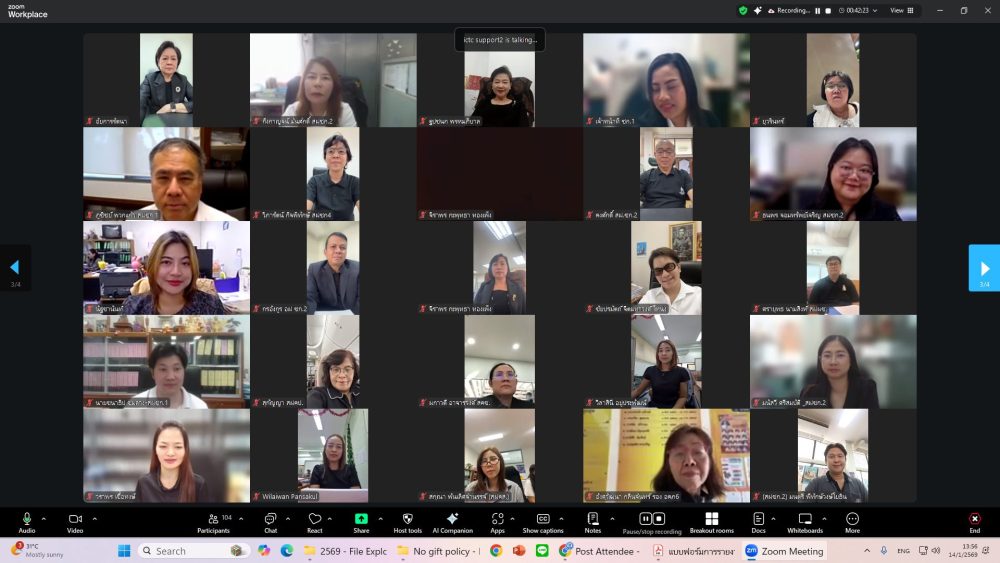Open the View layout menu
Screen dimensions: 1000x563
[900, 11]
